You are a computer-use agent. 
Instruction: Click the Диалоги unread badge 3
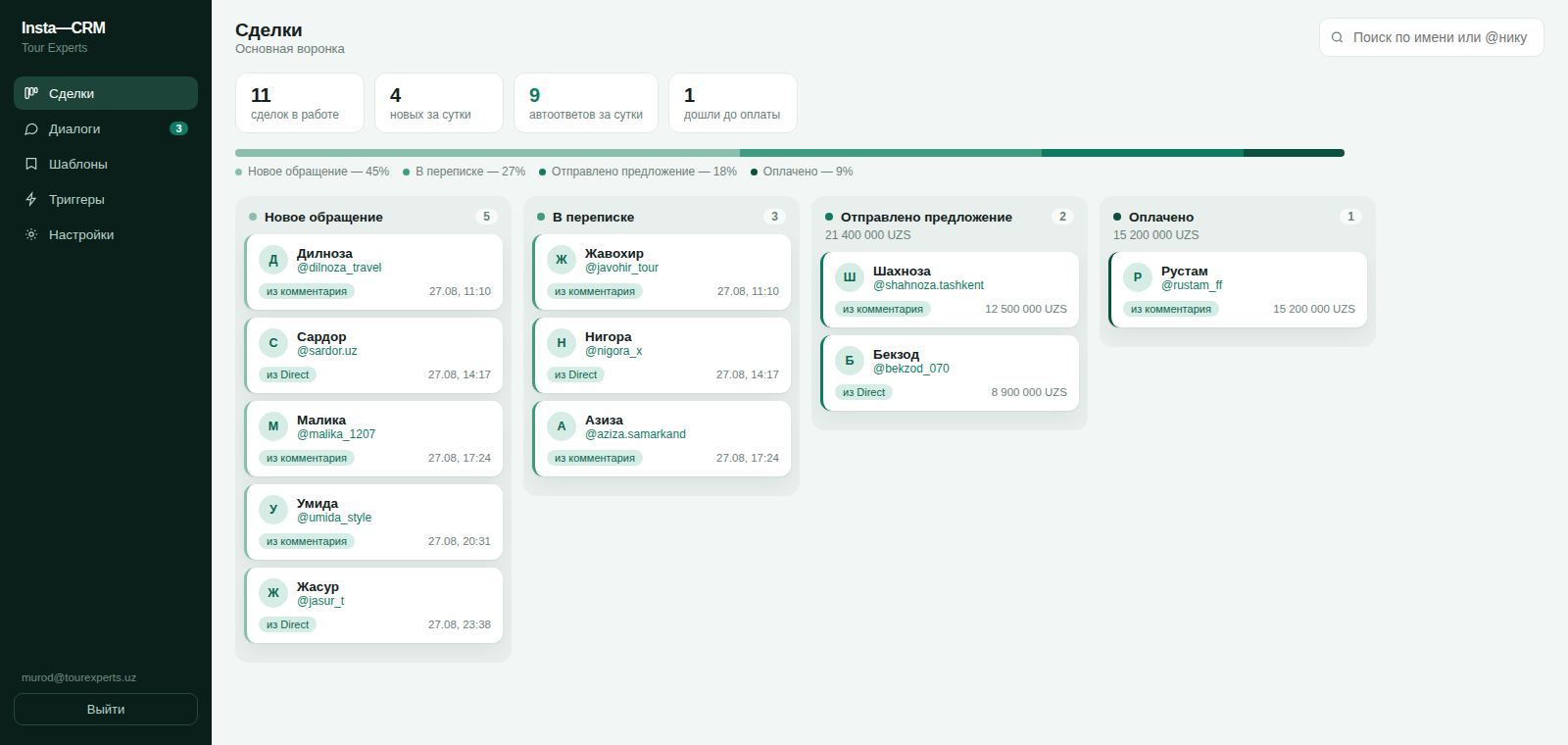pyautogui.click(x=178, y=128)
